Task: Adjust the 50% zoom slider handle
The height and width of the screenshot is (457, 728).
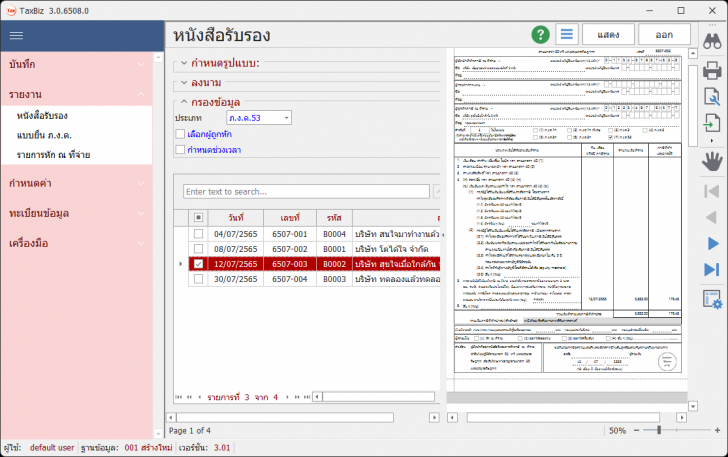Action: (x=659, y=431)
